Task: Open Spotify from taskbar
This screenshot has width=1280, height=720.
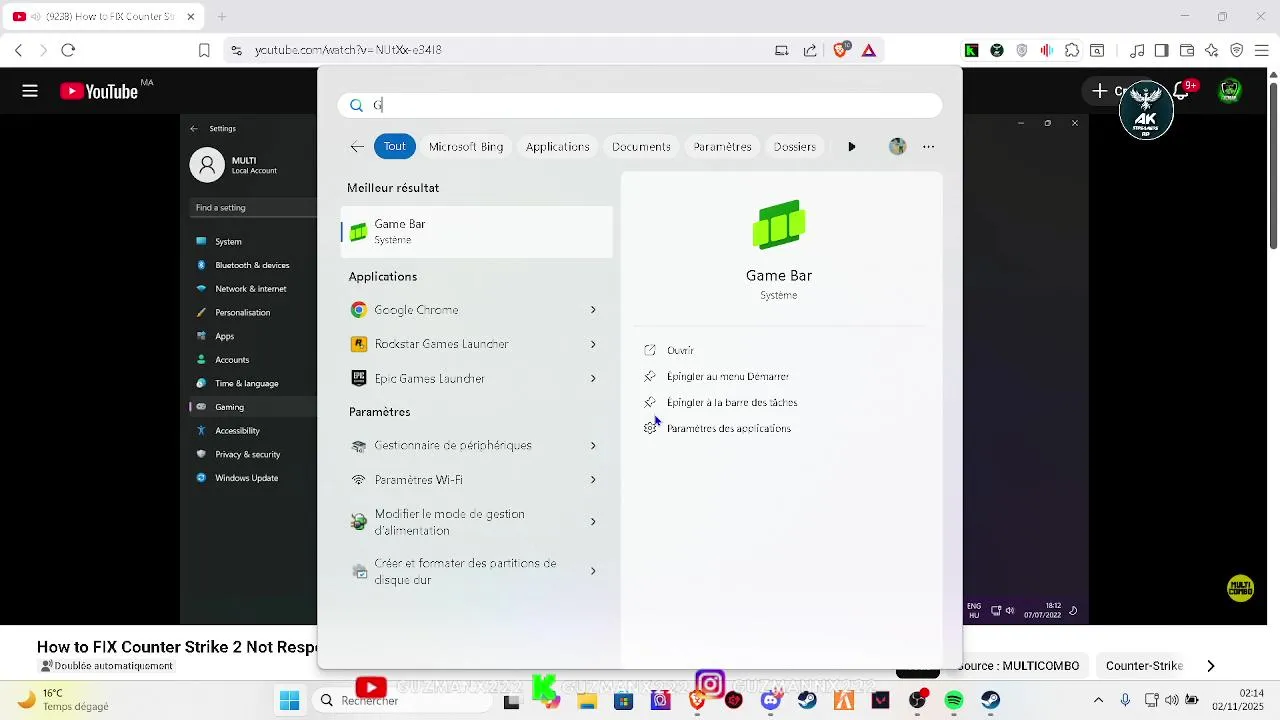Action: tap(954, 701)
